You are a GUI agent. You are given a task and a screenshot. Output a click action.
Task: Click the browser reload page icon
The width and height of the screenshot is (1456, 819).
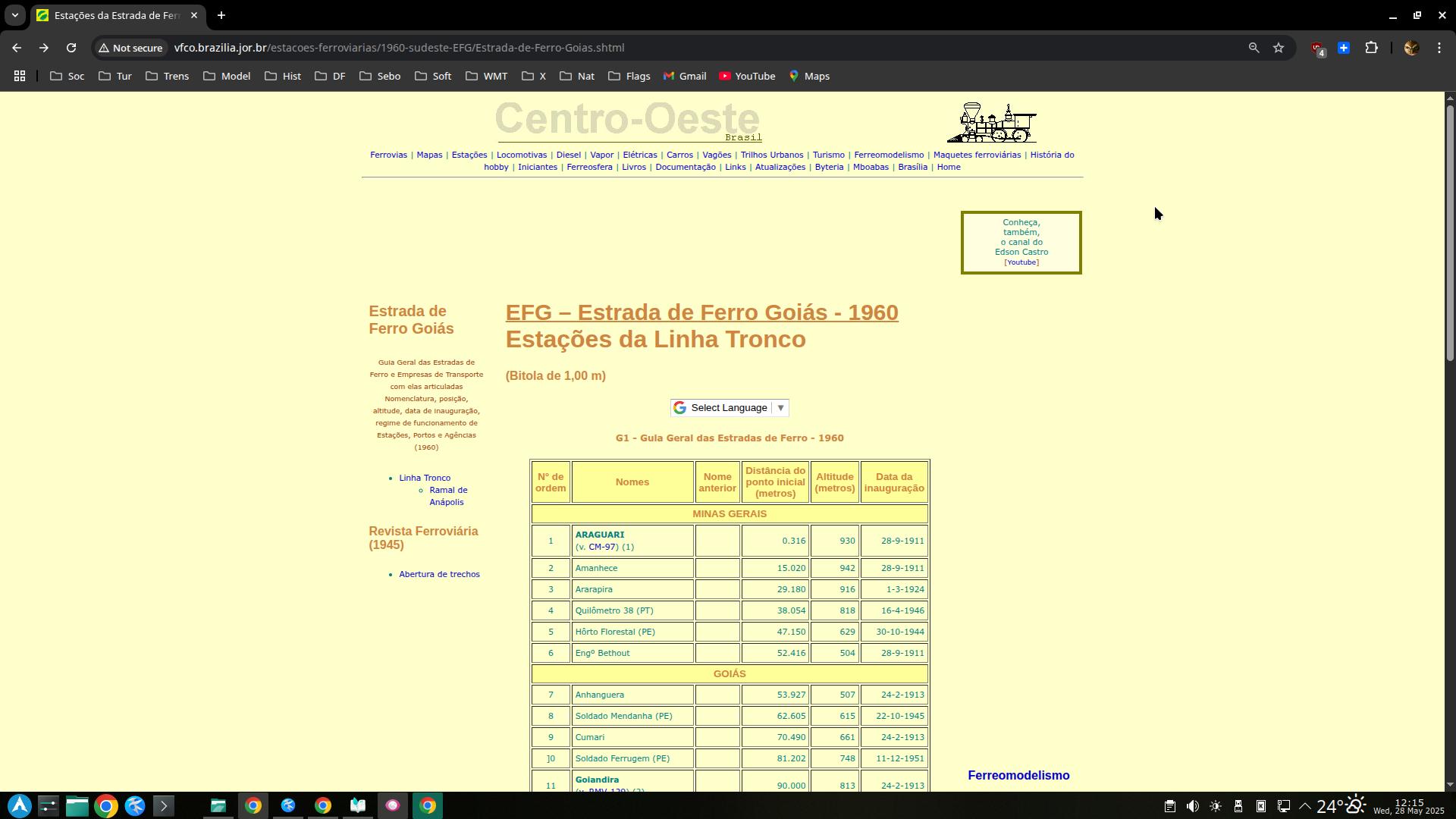coord(71,48)
